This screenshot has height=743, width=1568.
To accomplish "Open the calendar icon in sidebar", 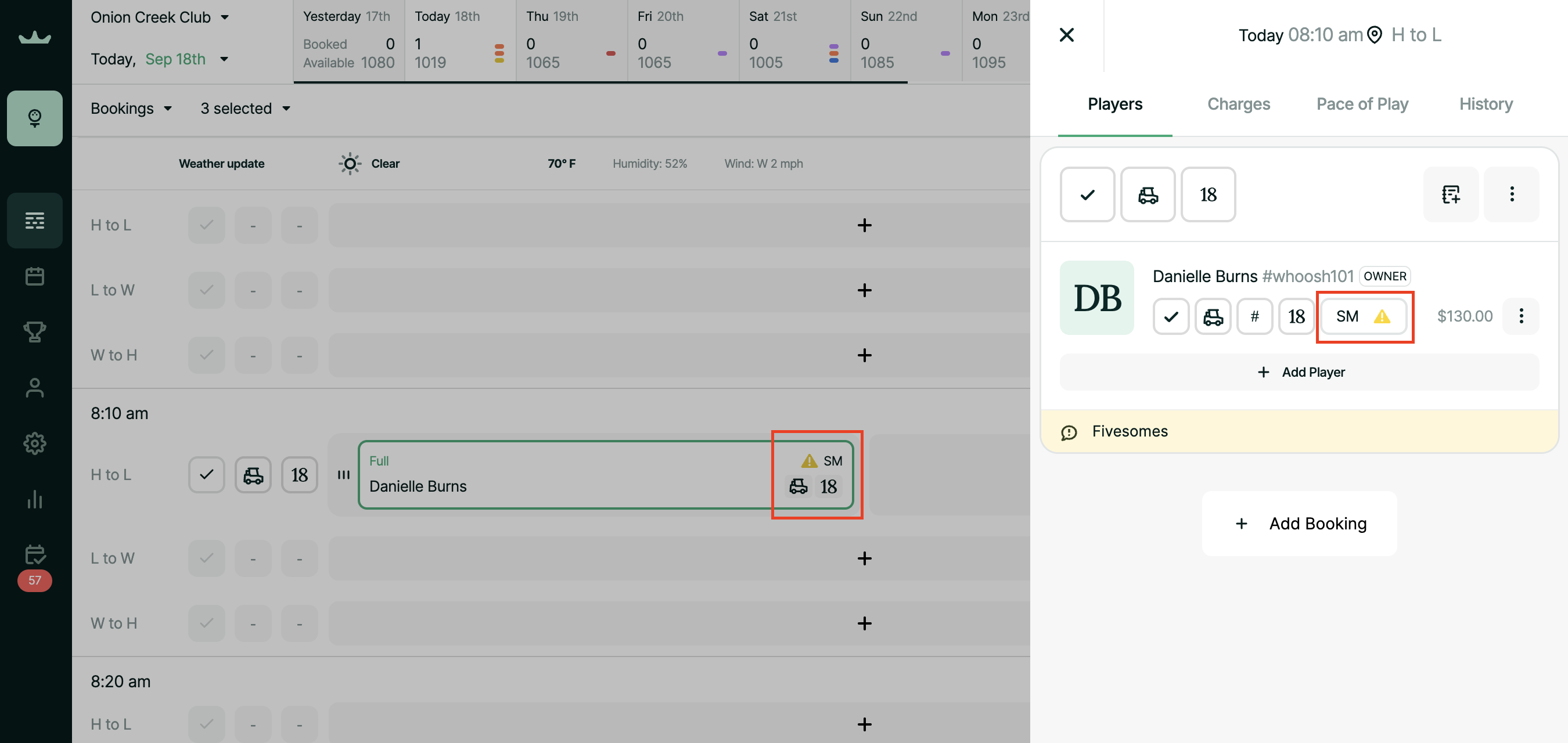I will 35,276.
